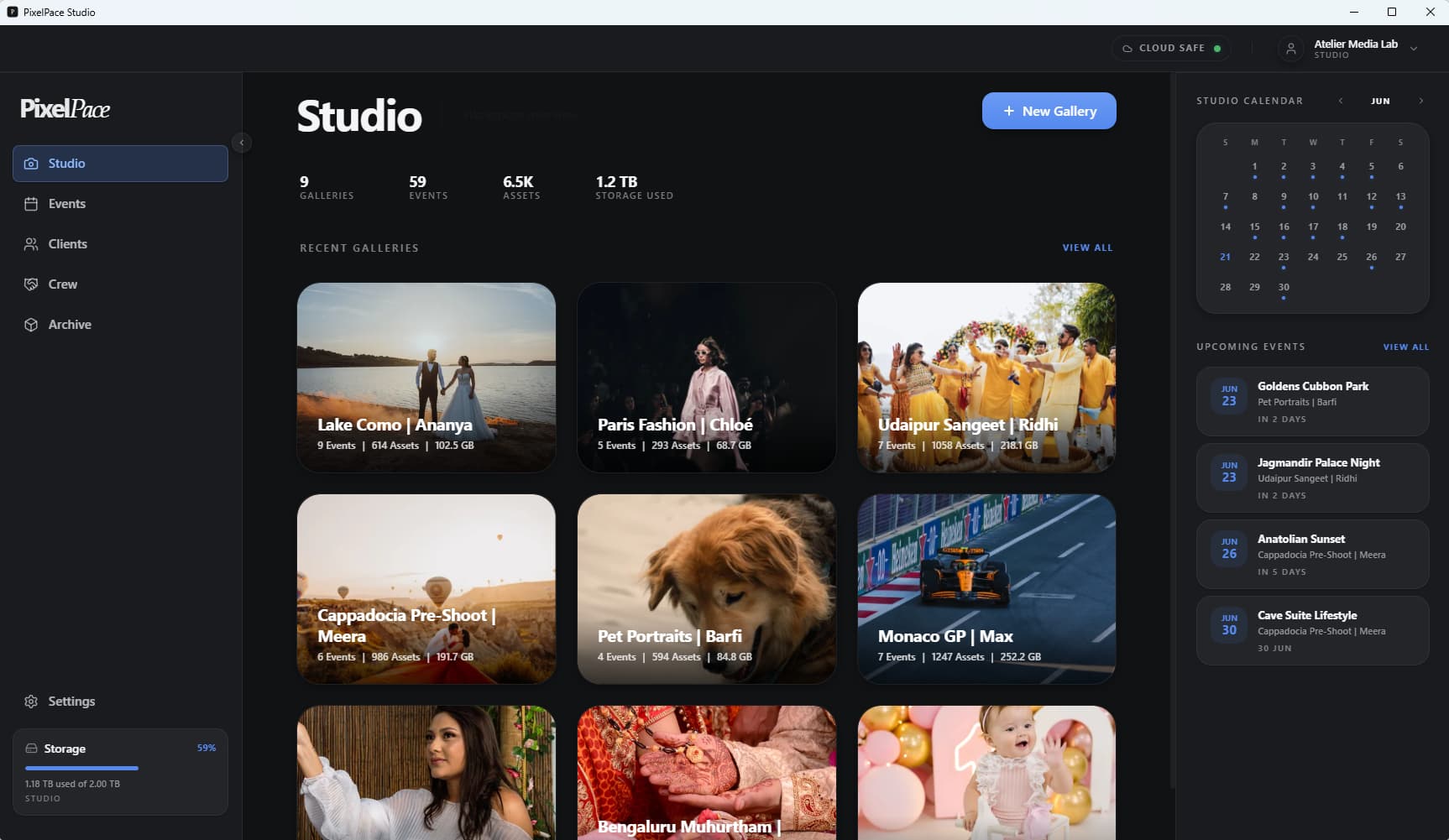Go to next month in Studio Calendar
This screenshot has height=840, width=1449.
pos(1420,101)
